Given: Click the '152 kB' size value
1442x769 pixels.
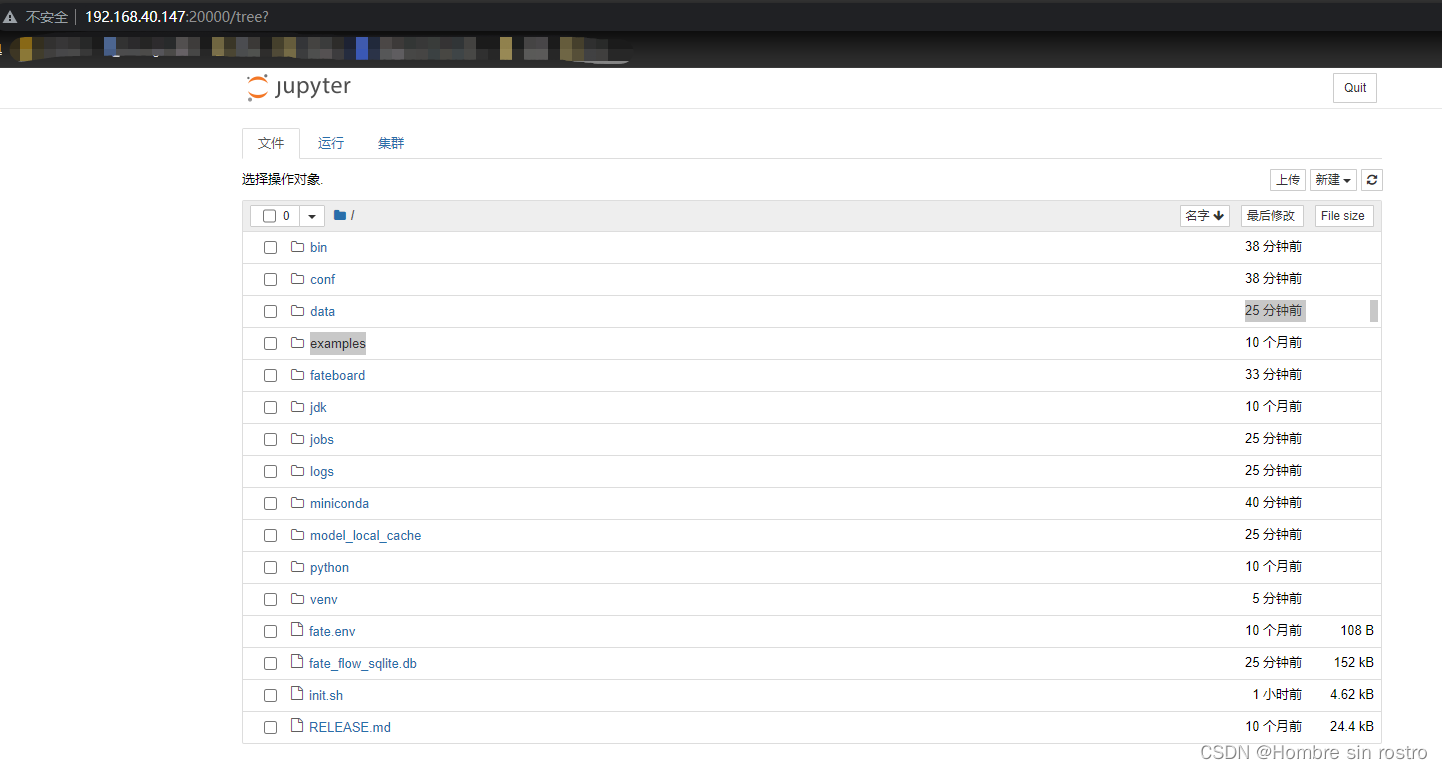Looking at the screenshot, I should (x=1354, y=663).
